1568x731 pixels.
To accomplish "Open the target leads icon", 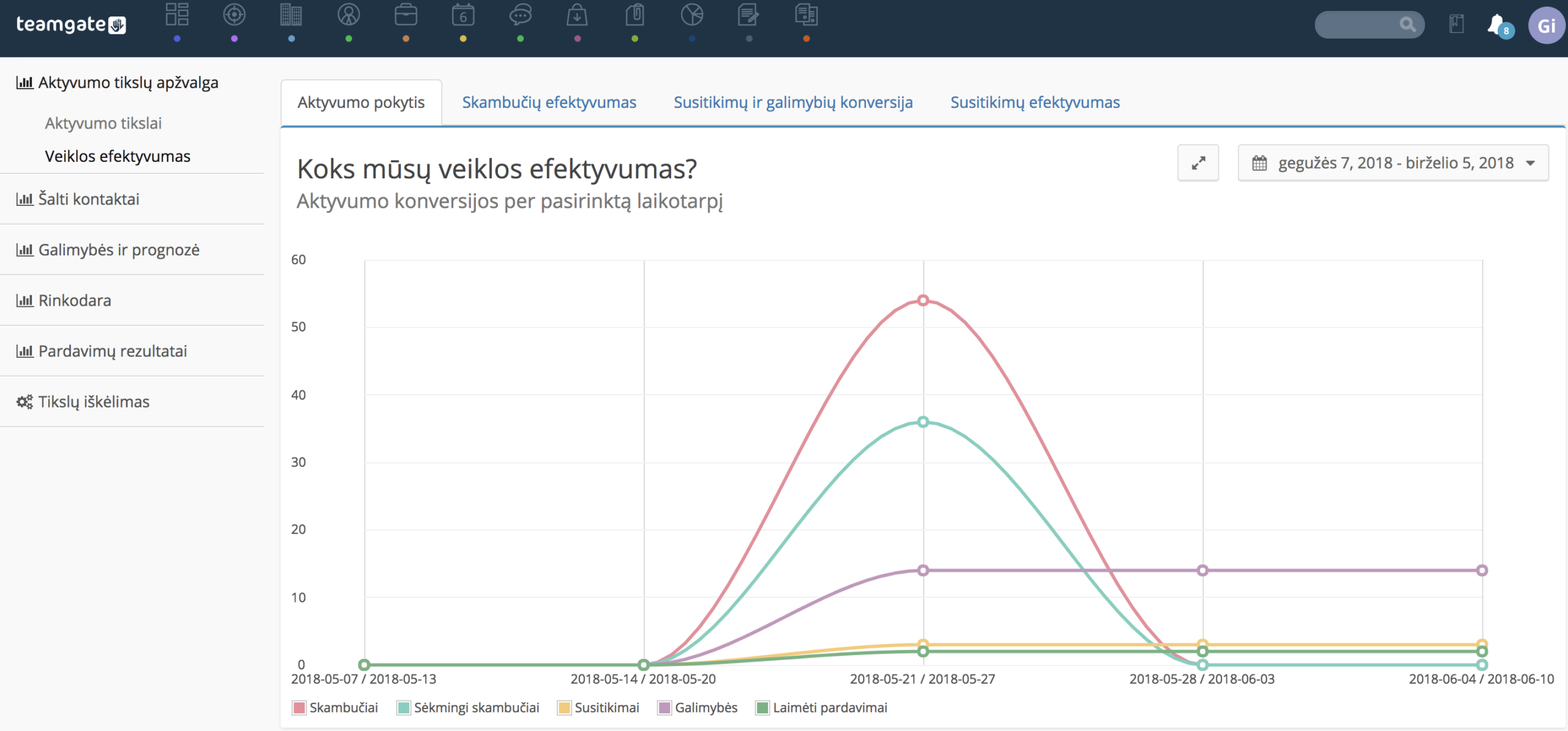I will [234, 15].
